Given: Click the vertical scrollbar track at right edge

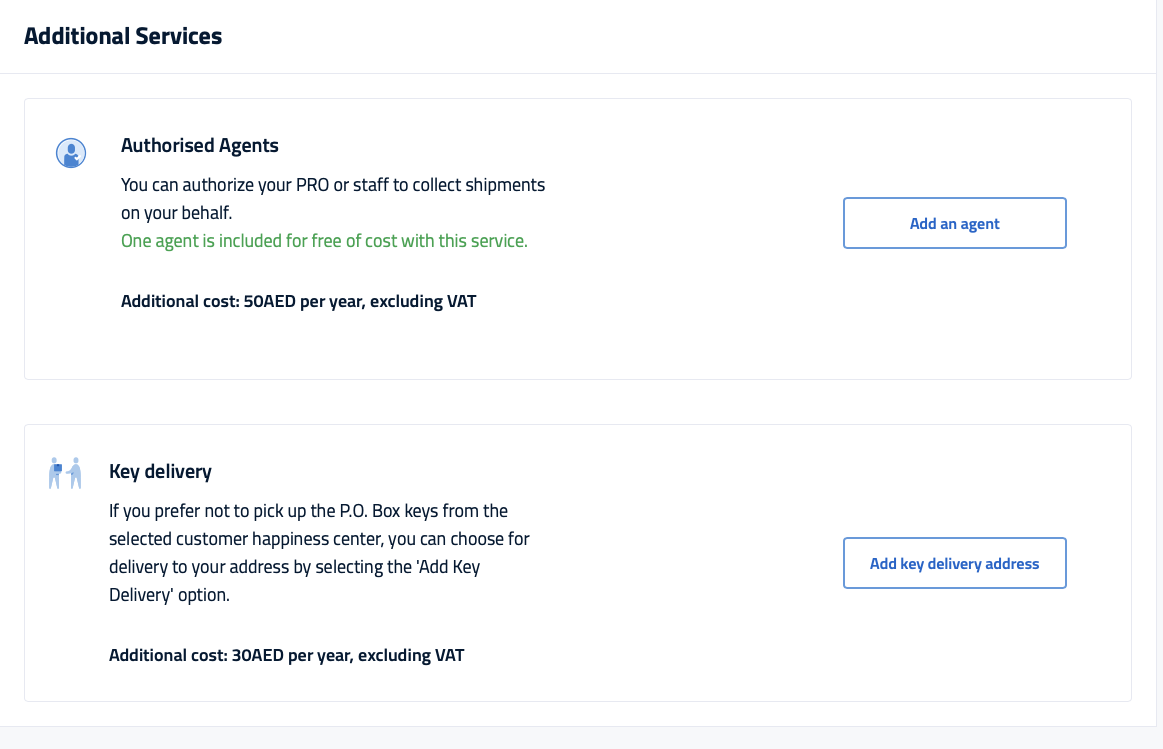Looking at the screenshot, I should tap(1159, 363).
